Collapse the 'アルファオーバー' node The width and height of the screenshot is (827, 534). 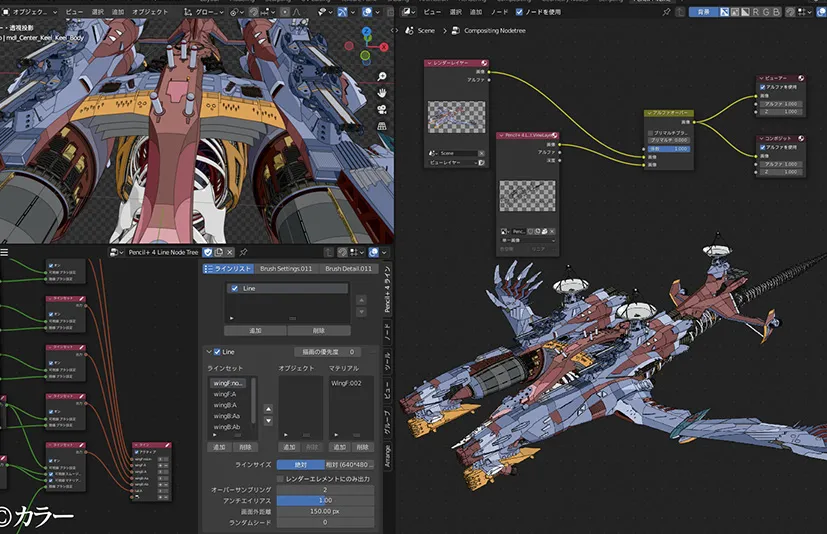pos(650,114)
